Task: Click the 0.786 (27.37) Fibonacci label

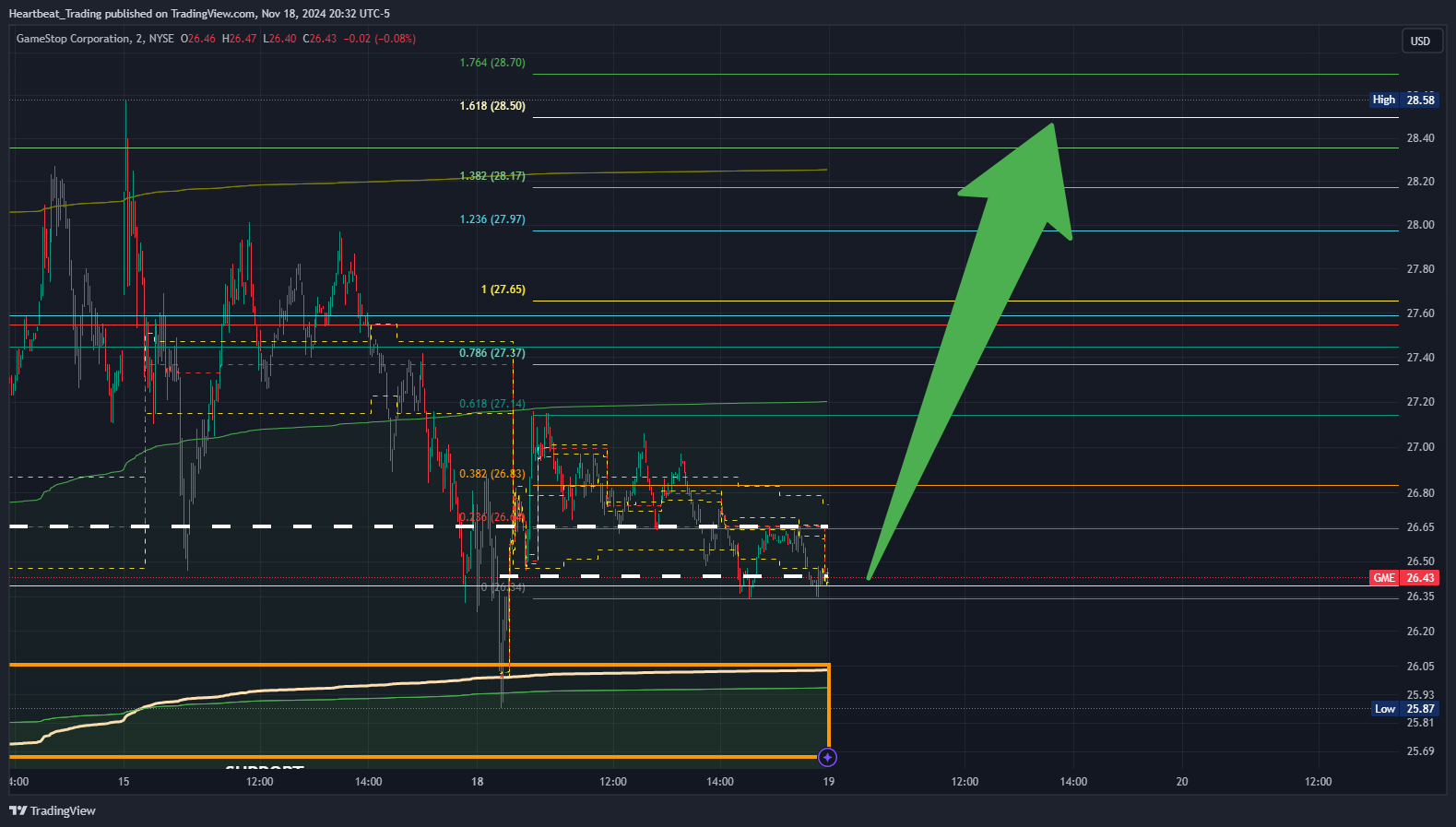Action: (x=492, y=353)
